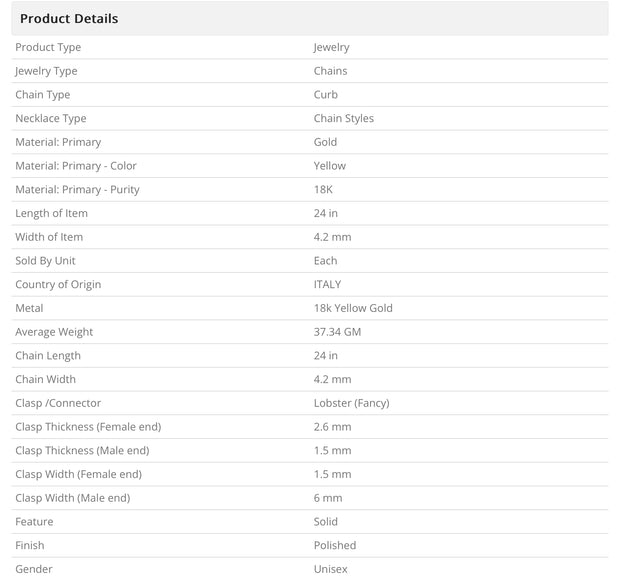Select the Clasp Thickness (Female end) label
The height and width of the screenshot is (587, 620).
pos(88,427)
